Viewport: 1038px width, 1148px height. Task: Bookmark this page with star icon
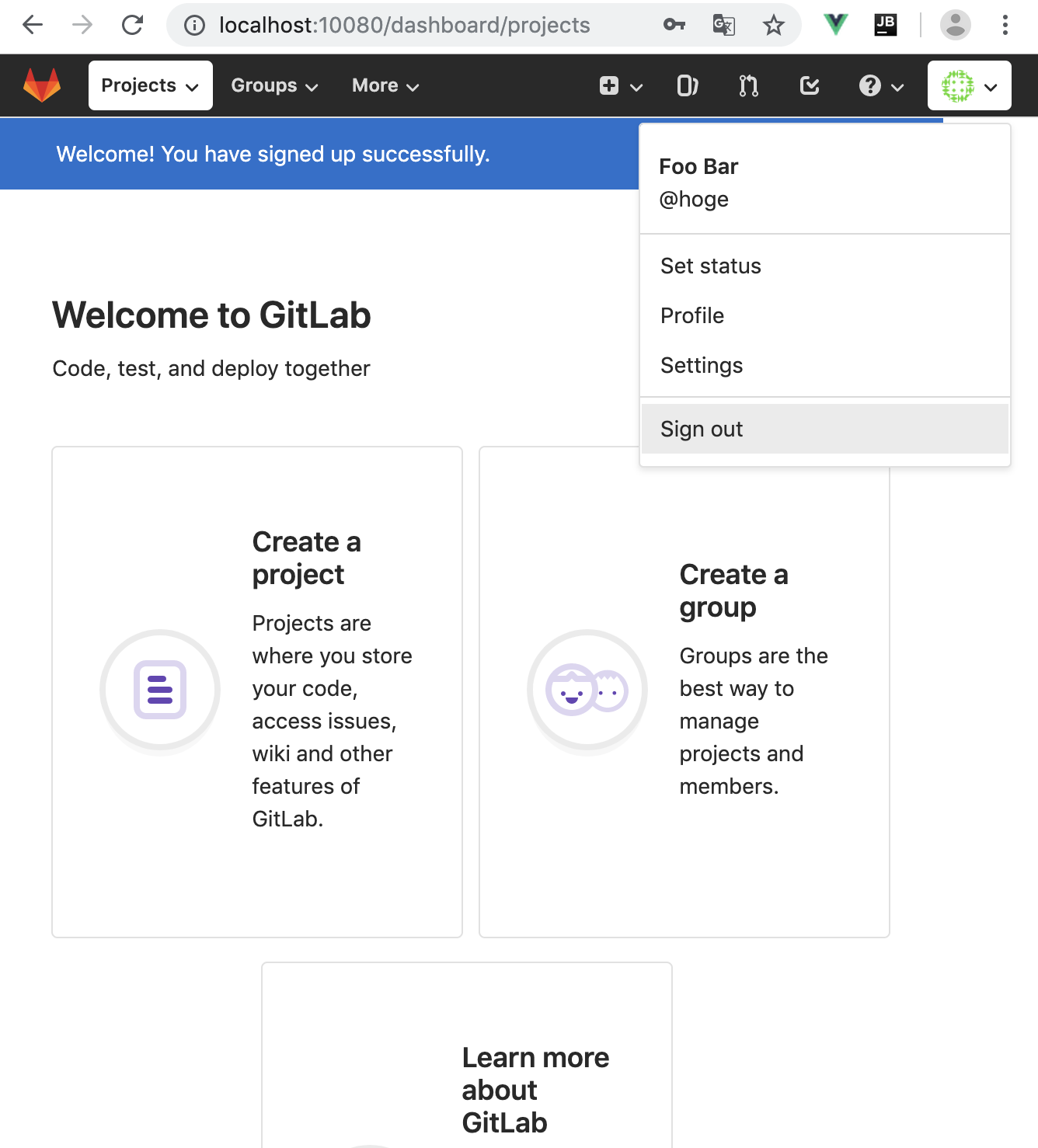click(x=773, y=26)
